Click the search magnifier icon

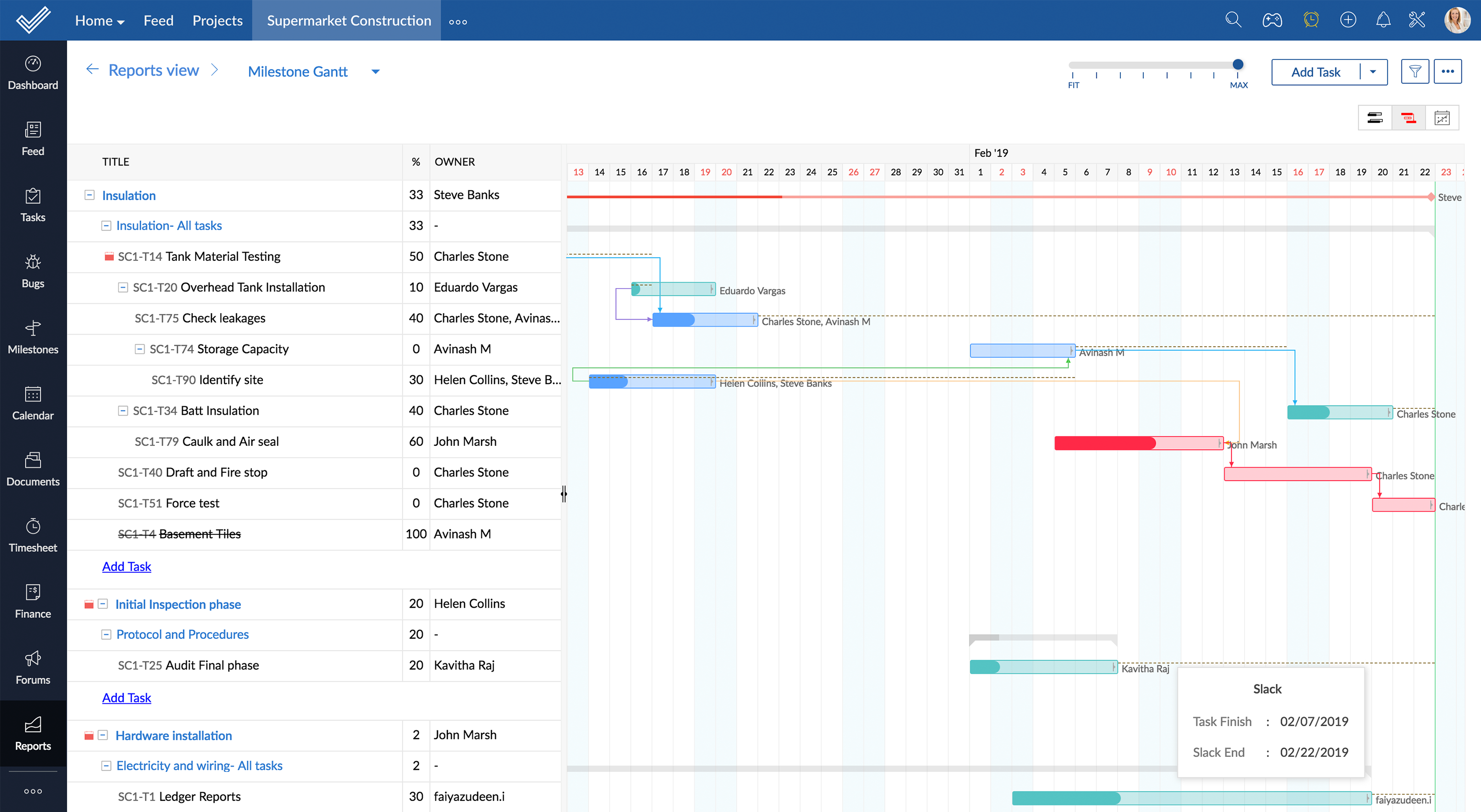[x=1233, y=20]
